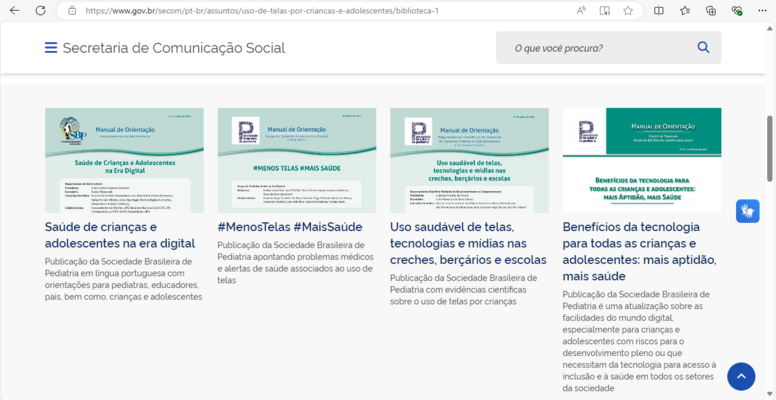Open browser Collections
776x400 pixels.
711,10
